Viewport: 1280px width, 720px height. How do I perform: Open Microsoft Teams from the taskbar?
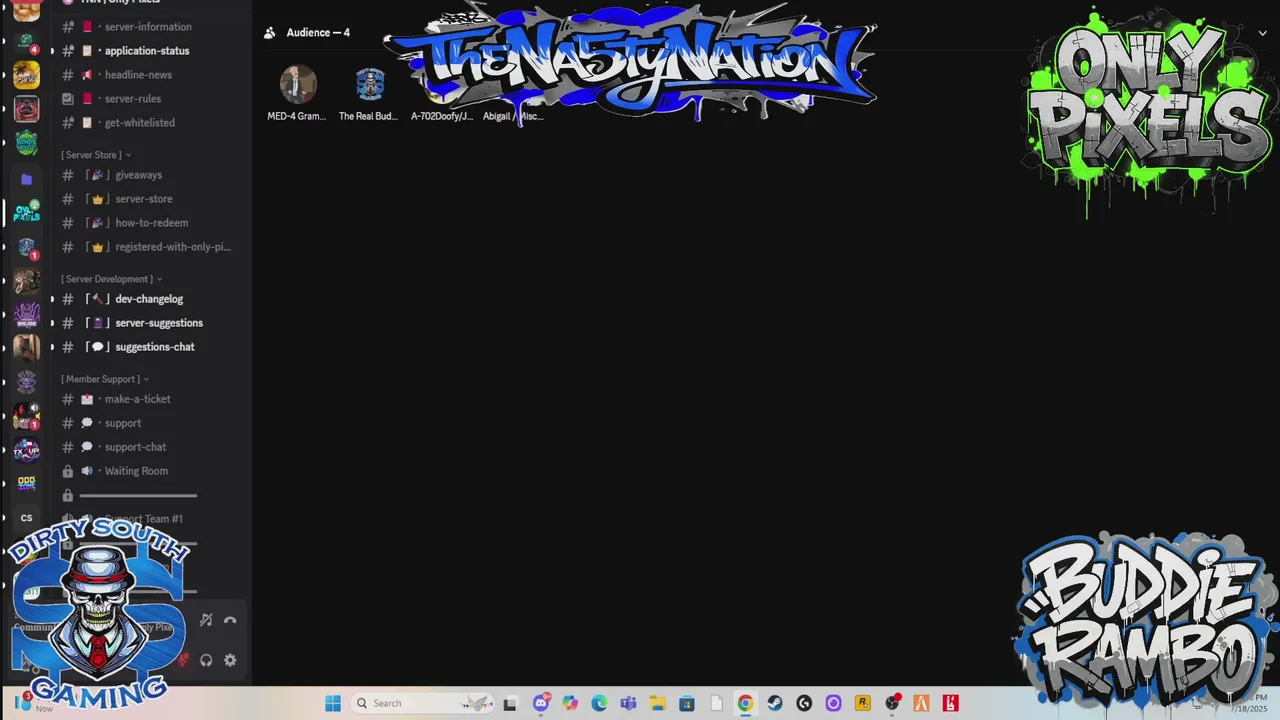click(628, 704)
